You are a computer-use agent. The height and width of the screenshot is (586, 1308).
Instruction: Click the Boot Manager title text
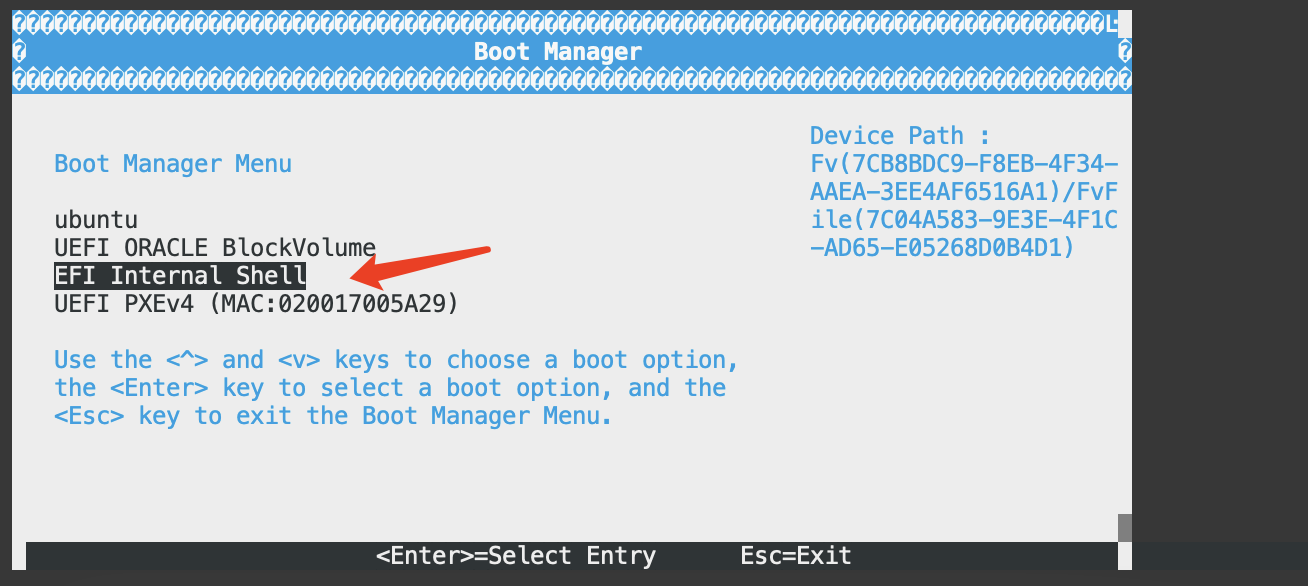click(558, 51)
